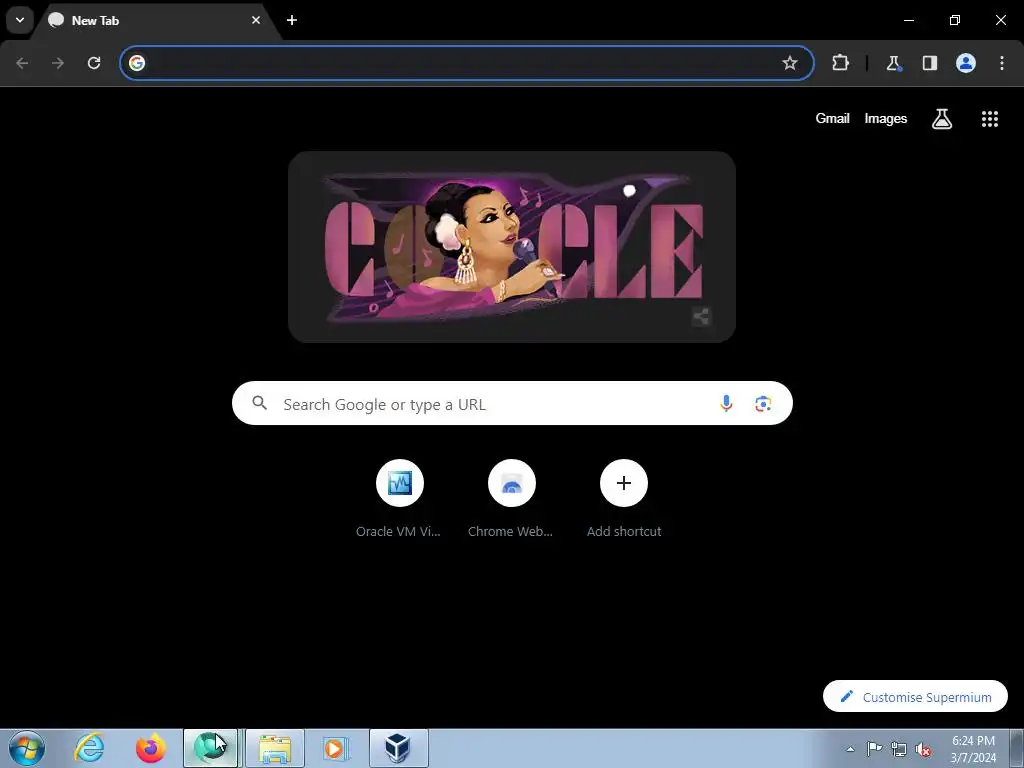Click Supermium taskbar icon
This screenshot has width=1024, height=768.
(210, 748)
